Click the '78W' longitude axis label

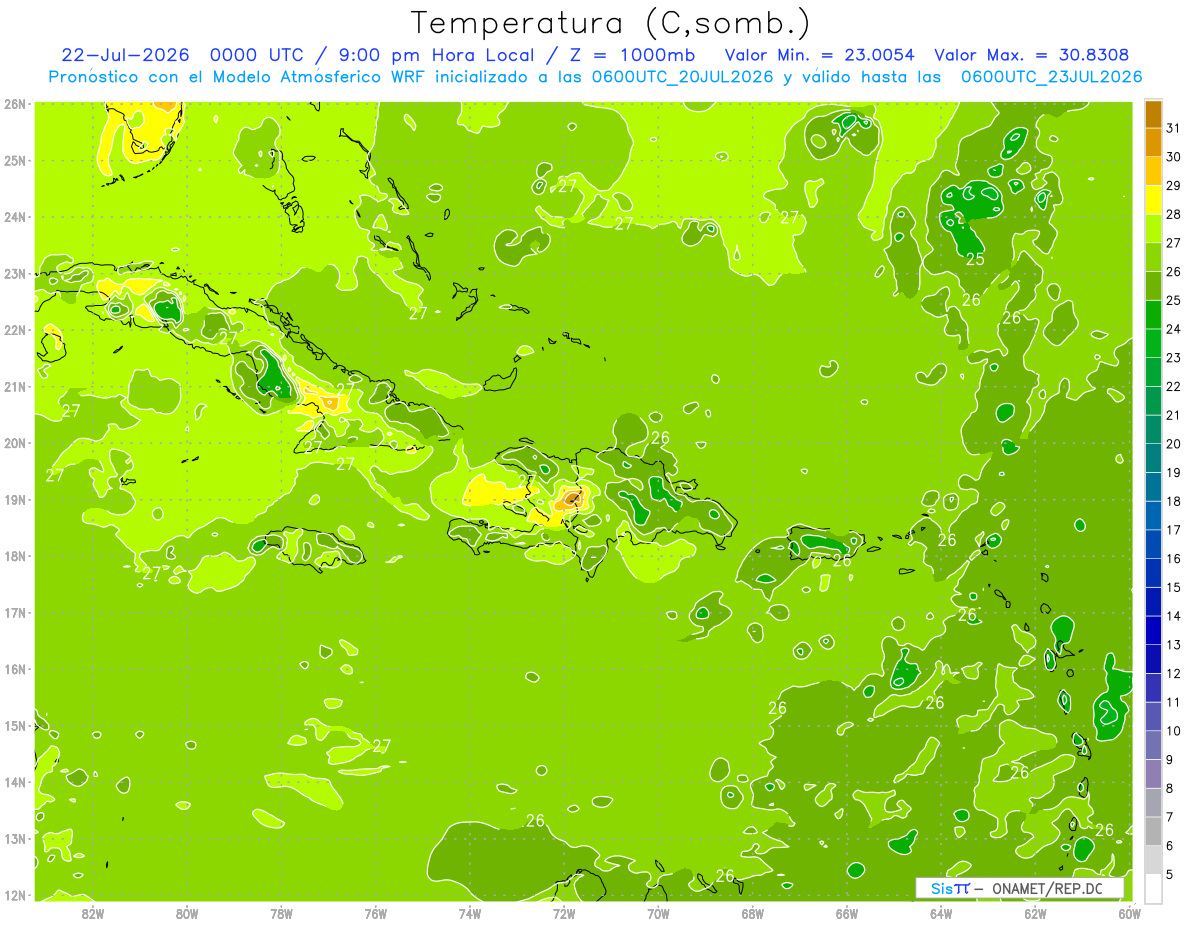[x=281, y=913]
